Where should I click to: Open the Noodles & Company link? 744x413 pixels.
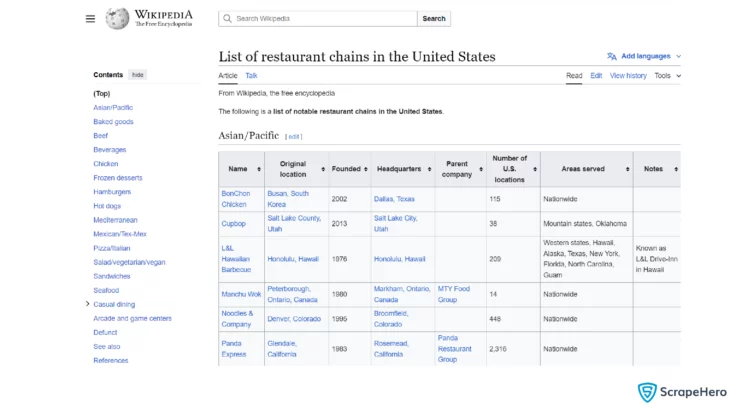pyautogui.click(x=237, y=319)
